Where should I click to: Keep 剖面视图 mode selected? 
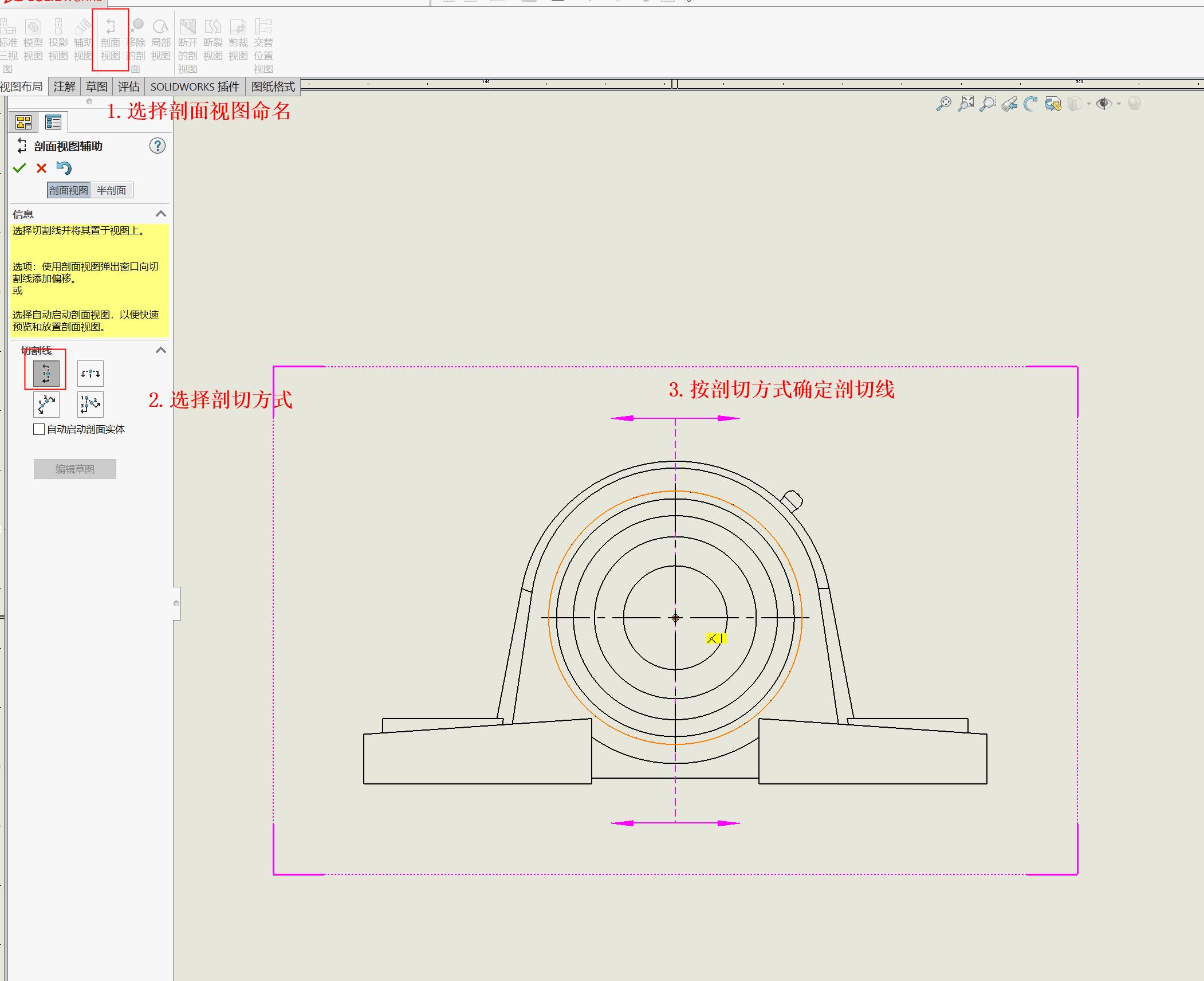[x=68, y=190]
